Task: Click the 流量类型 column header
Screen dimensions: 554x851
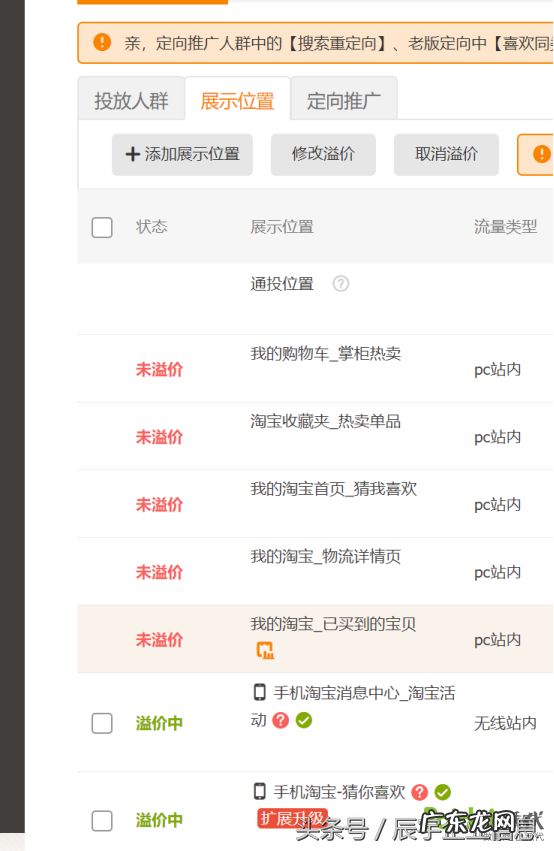Action: 506,227
